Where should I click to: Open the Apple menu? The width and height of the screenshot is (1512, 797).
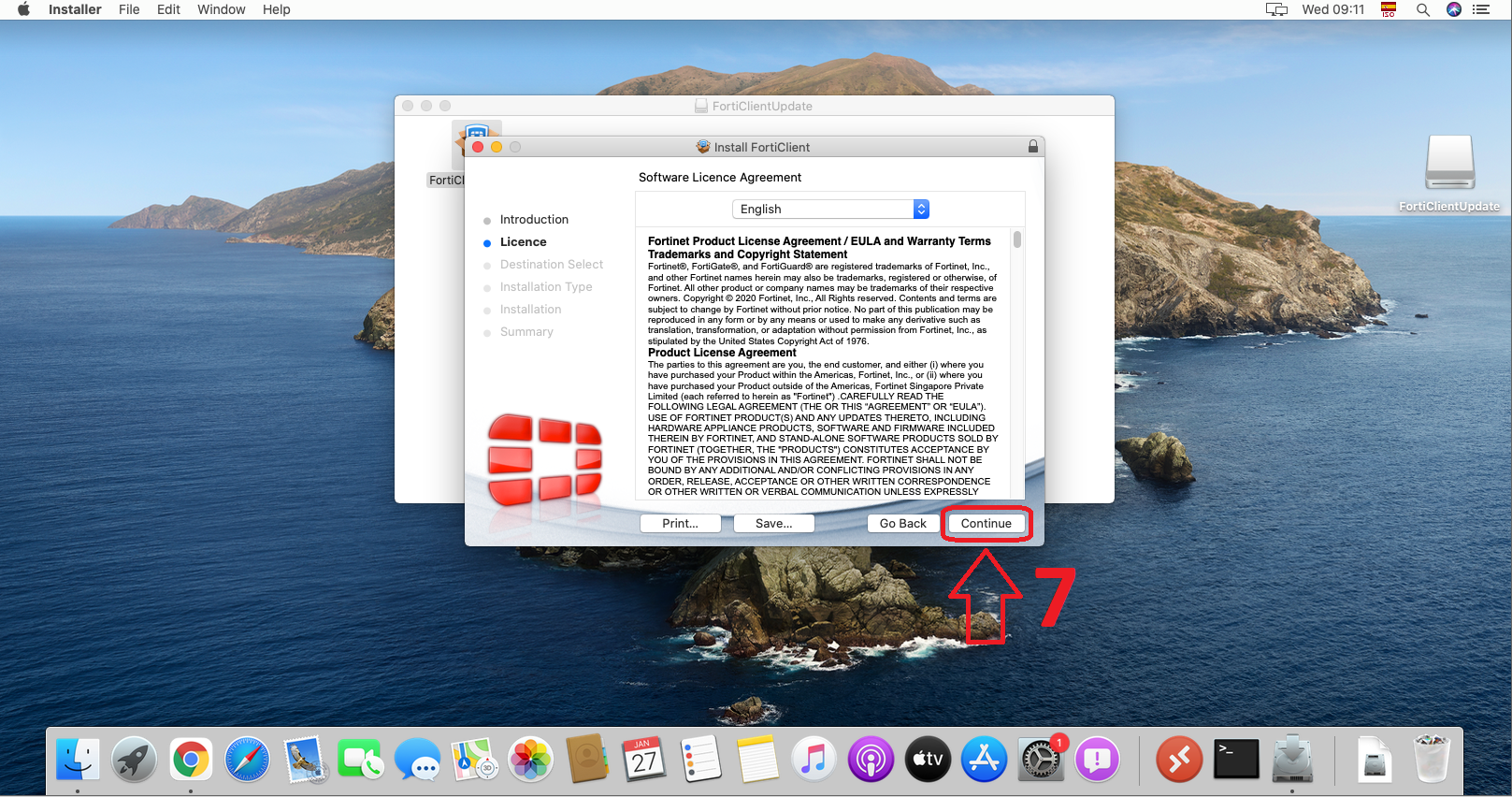(24, 9)
